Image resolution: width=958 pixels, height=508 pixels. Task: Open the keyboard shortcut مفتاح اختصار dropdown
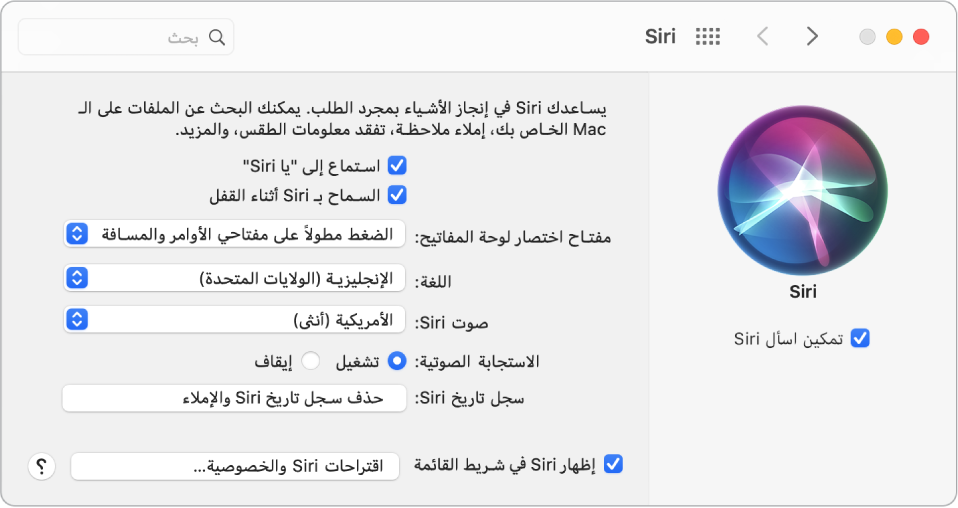click(x=235, y=234)
